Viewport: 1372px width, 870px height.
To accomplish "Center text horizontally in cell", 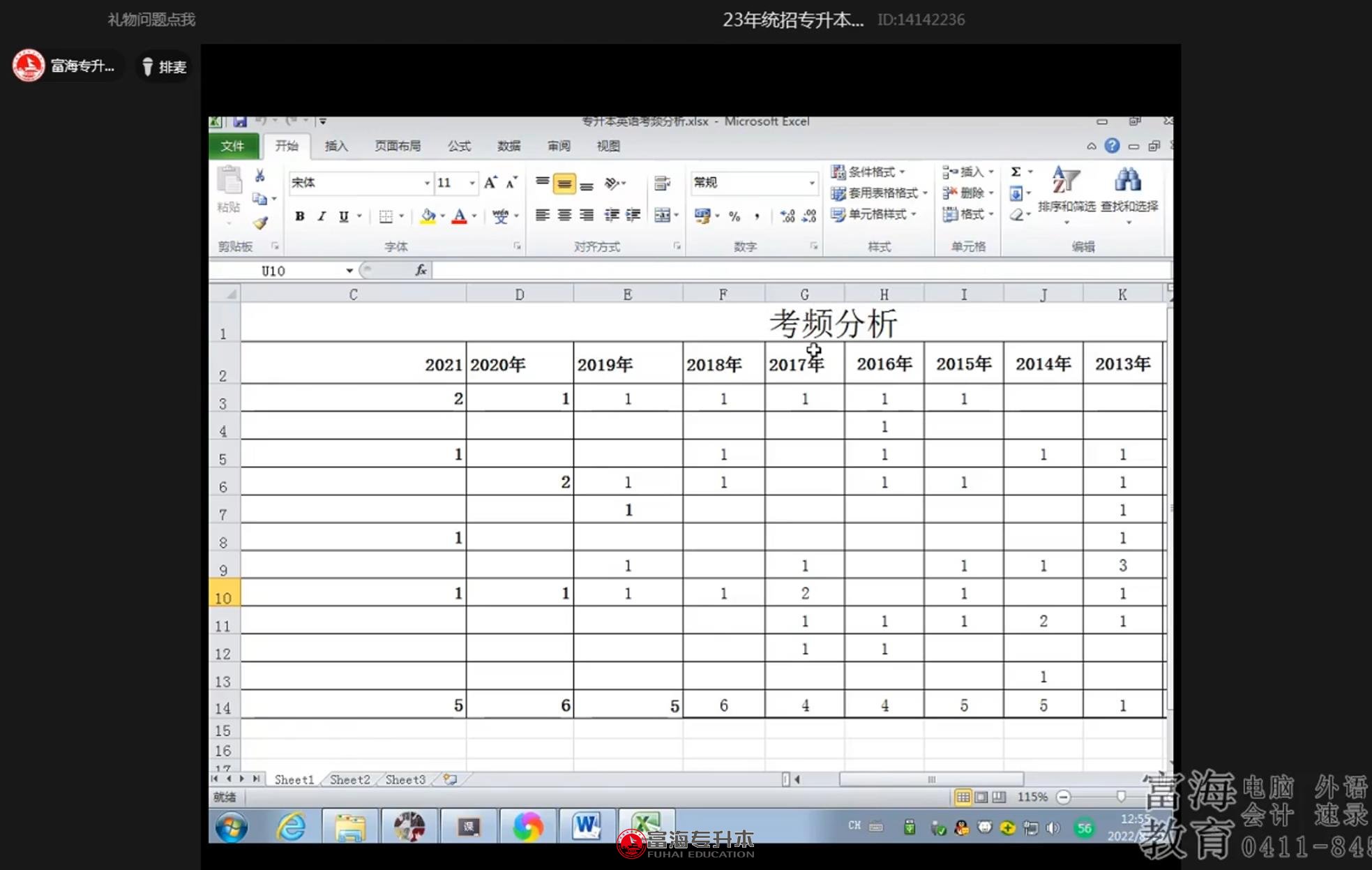I will point(564,216).
